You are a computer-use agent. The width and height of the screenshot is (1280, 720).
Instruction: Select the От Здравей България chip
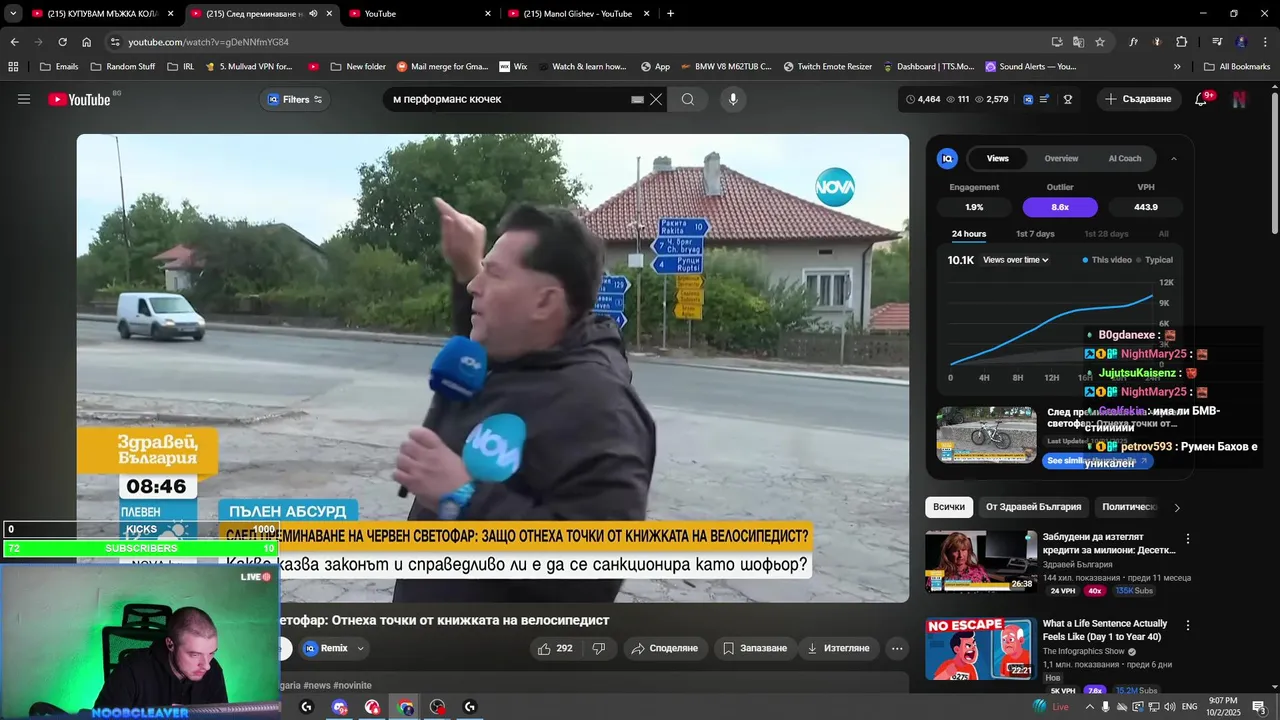[1033, 507]
